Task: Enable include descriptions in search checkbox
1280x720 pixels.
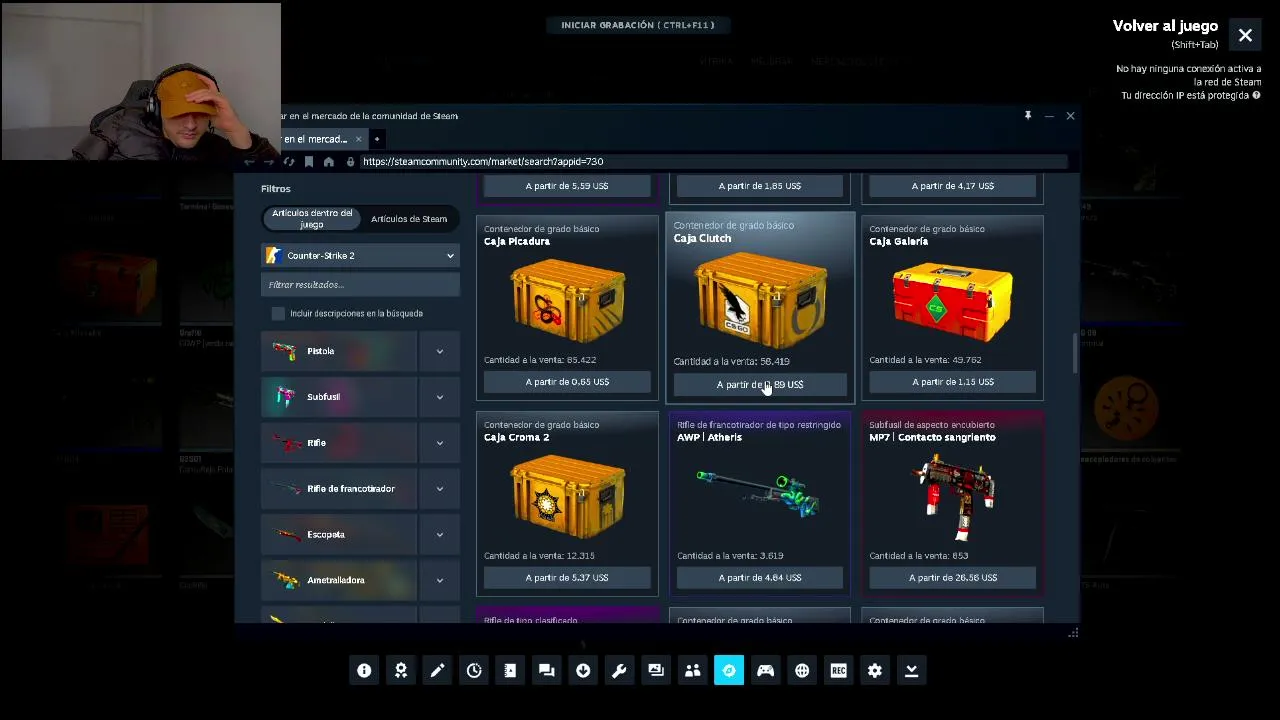Action: pos(278,313)
